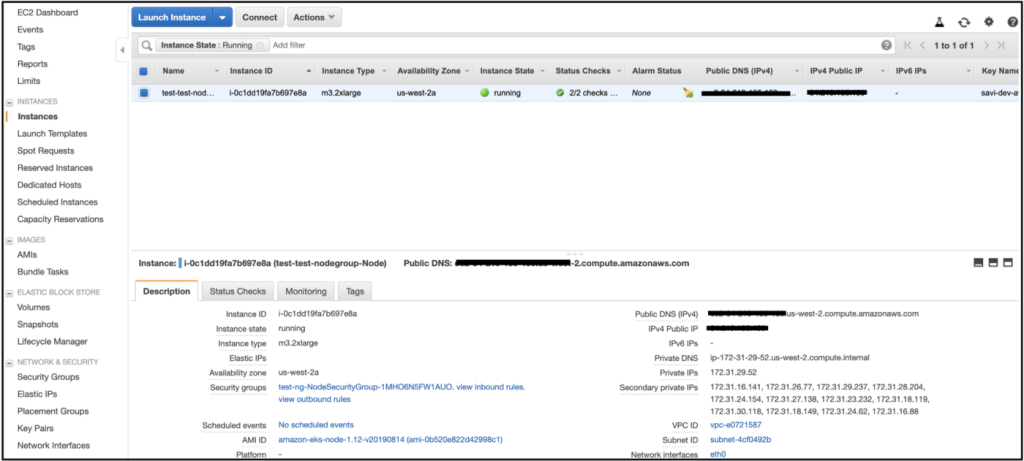Go to the last page of results
This screenshot has height=461, width=1024.
(x=1000, y=45)
